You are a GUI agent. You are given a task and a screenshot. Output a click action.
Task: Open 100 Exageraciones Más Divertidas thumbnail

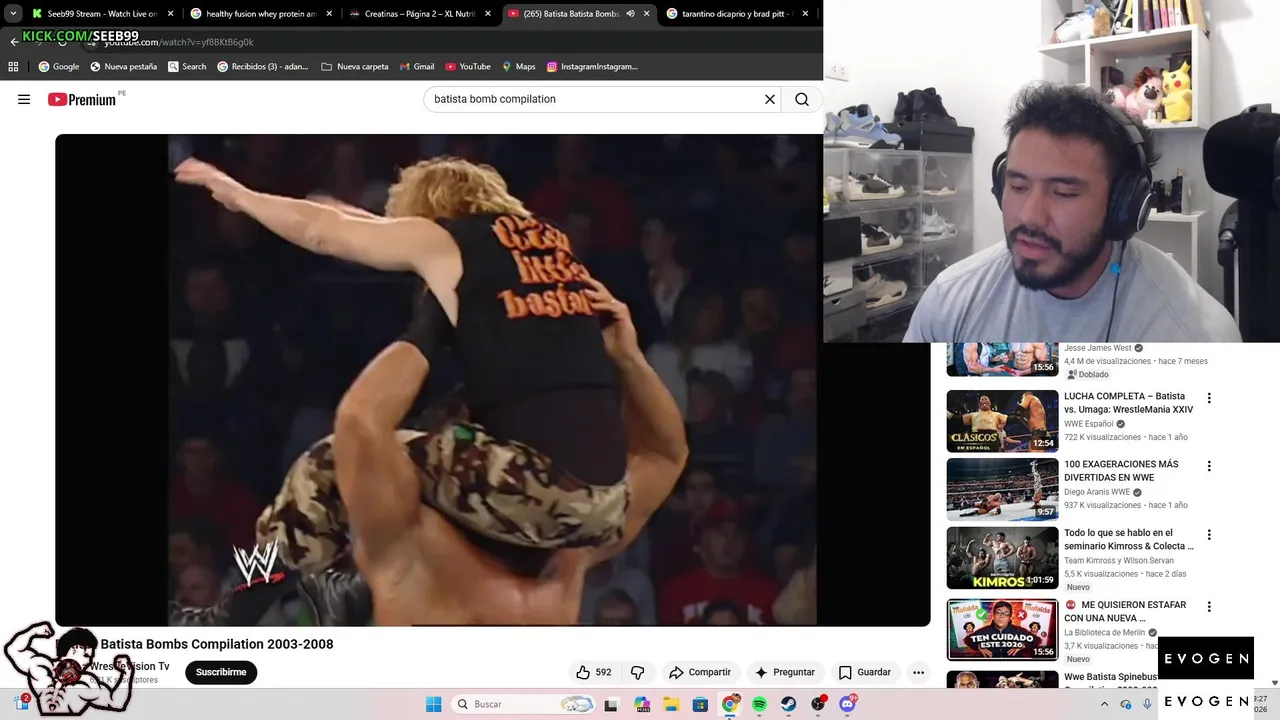coord(1002,489)
